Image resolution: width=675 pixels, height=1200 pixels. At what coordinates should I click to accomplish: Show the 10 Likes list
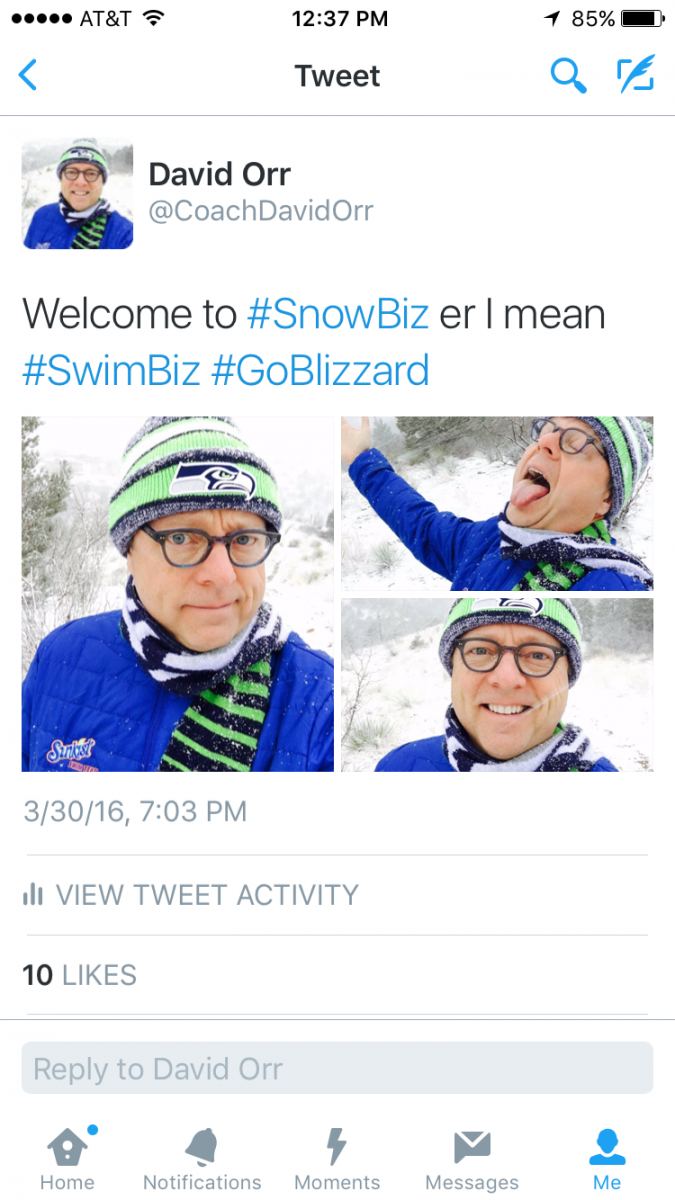(80, 974)
